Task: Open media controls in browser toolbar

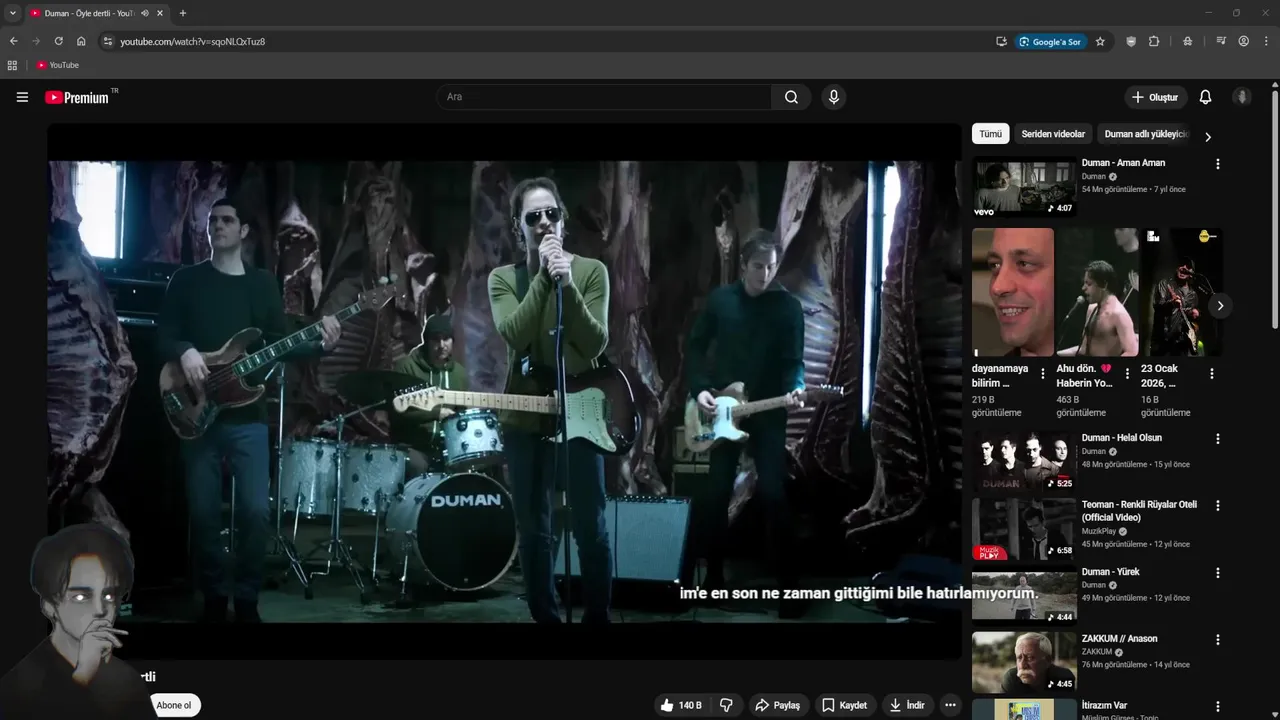Action: point(1221,41)
